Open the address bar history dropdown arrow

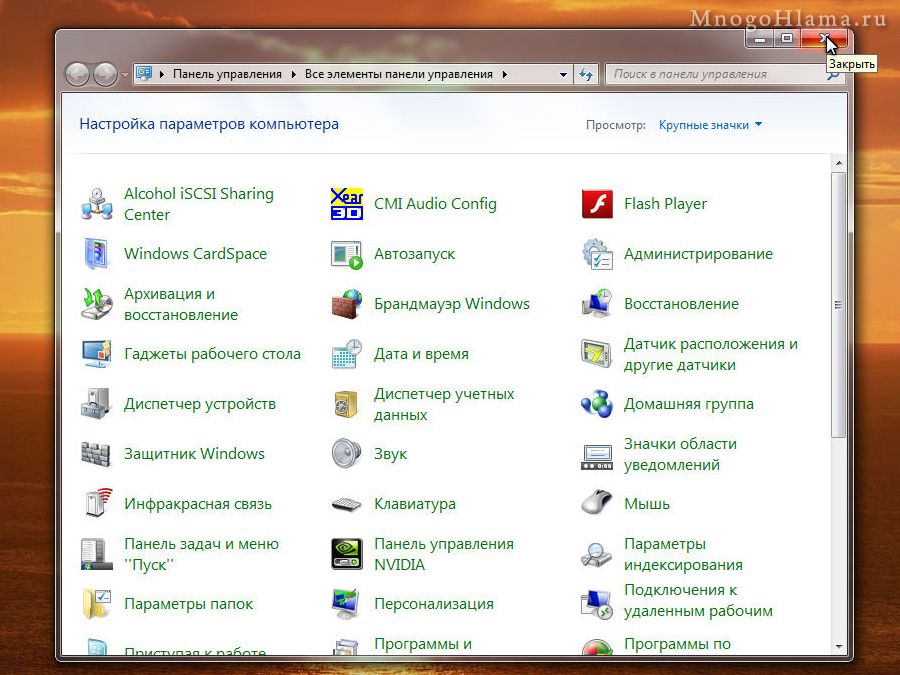564,74
